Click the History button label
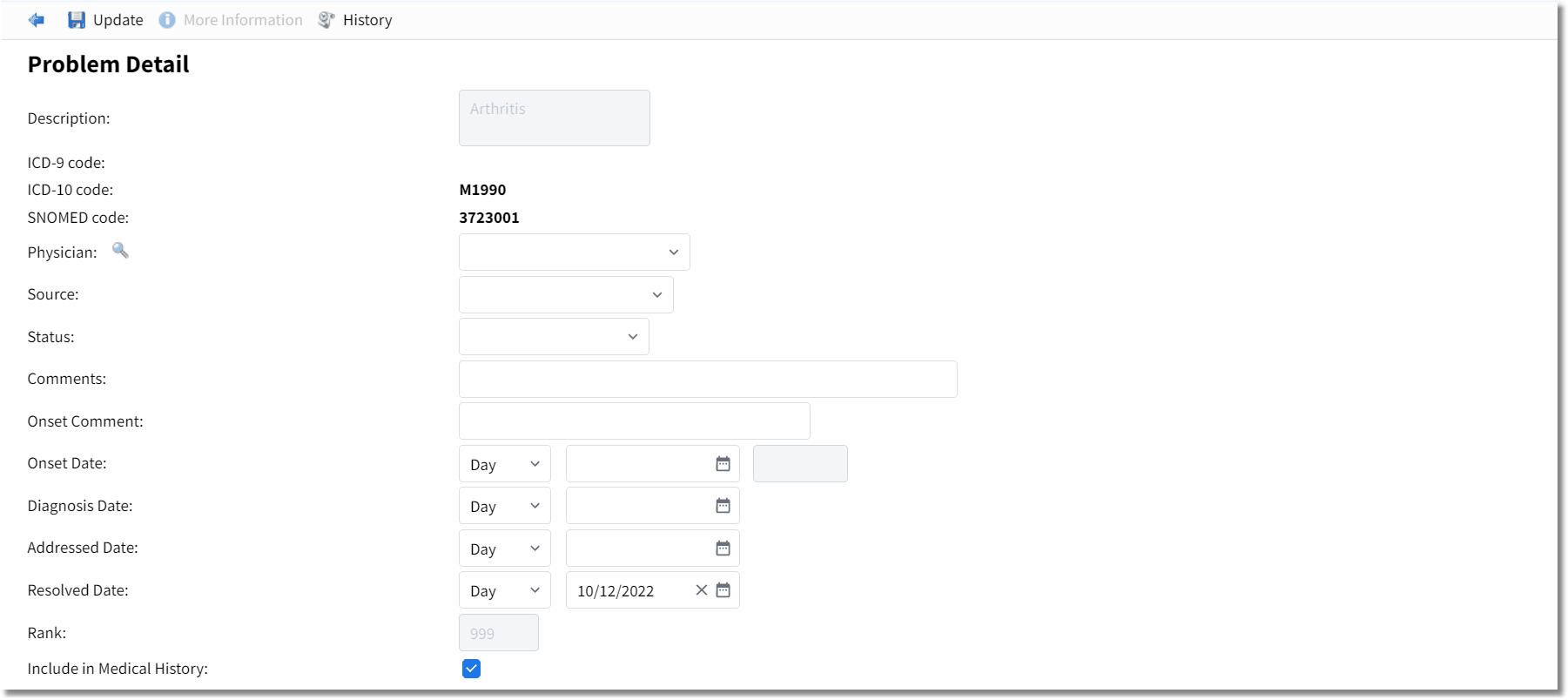1568x700 pixels. [x=367, y=20]
